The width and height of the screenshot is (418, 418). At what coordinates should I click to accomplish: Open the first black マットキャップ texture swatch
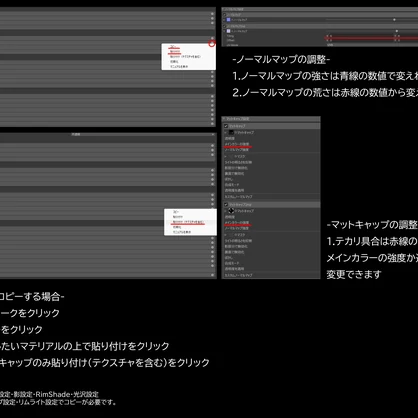pyautogui.click(x=231, y=132)
